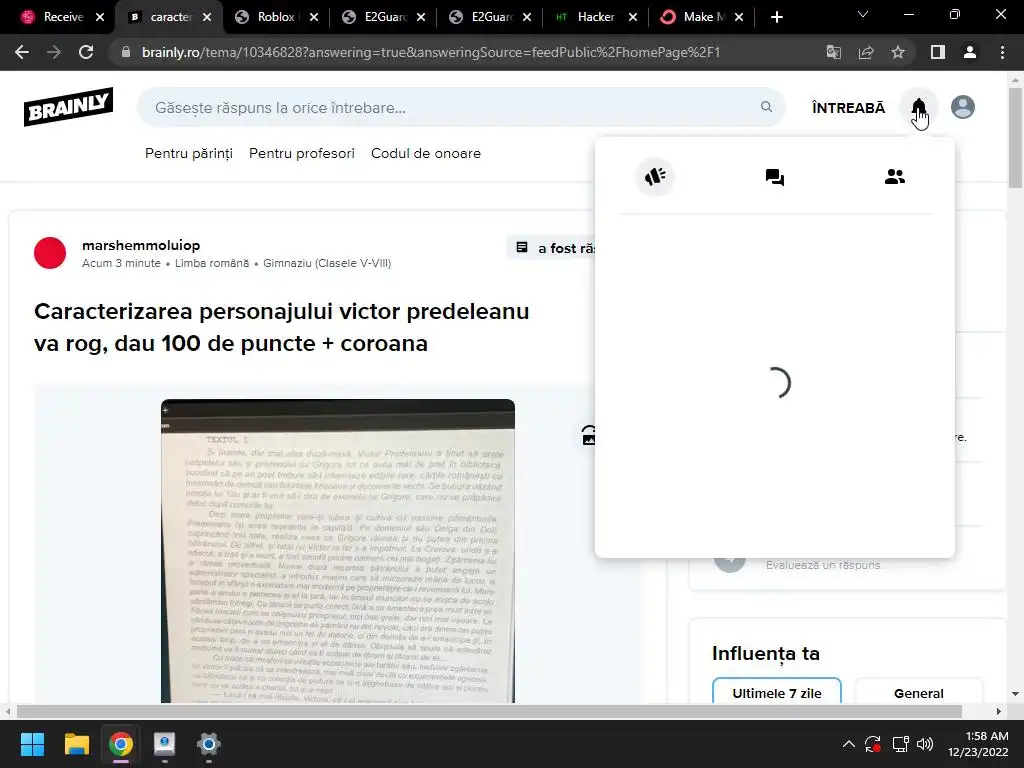Open the translate page icon
The image size is (1024, 768).
point(834,52)
